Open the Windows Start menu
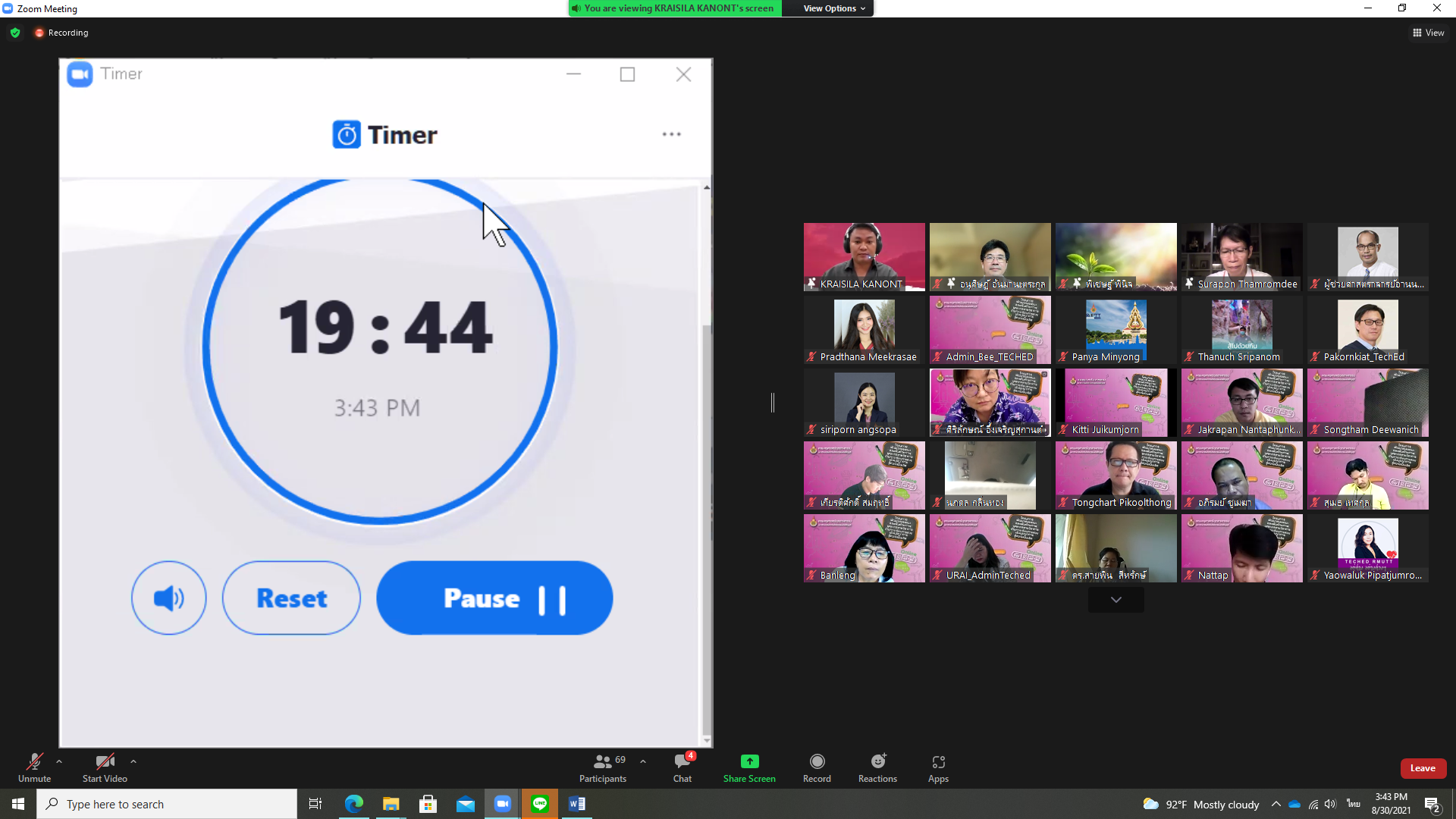The image size is (1456, 819). pos(18,804)
